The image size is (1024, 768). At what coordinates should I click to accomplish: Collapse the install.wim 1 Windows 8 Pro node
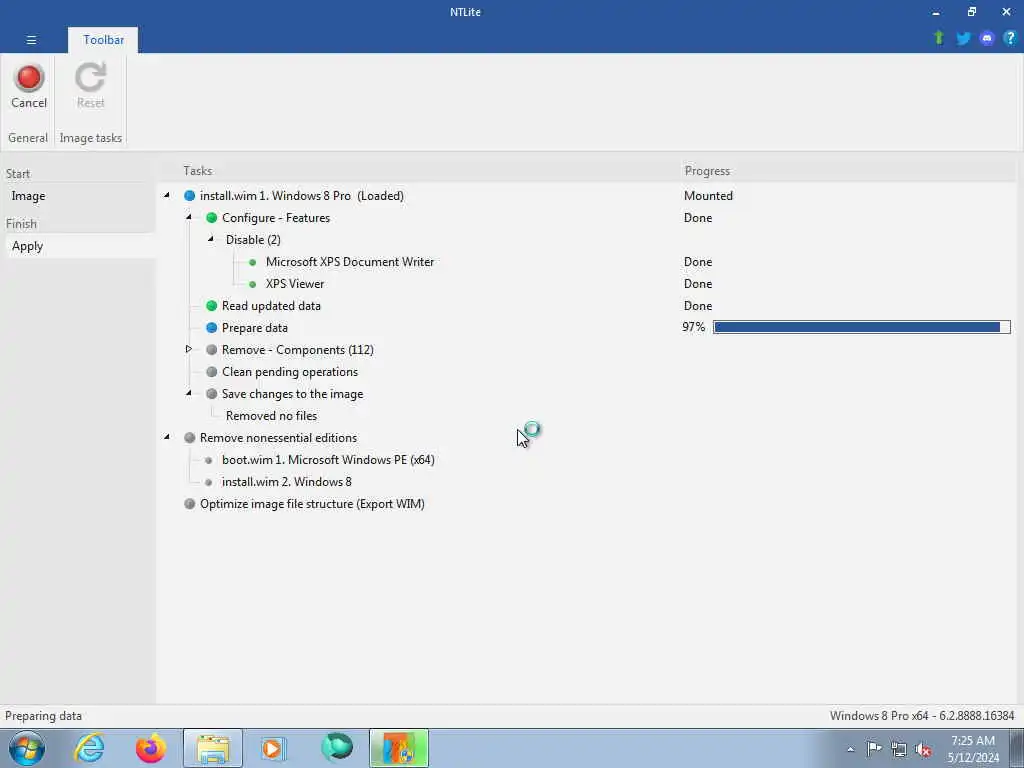pos(167,195)
